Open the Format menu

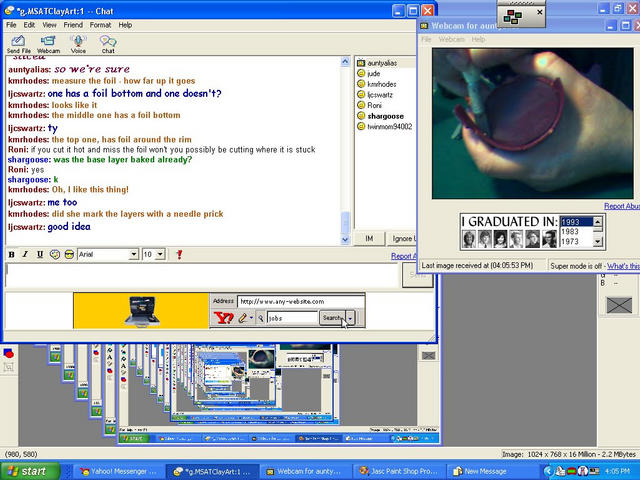pos(100,25)
